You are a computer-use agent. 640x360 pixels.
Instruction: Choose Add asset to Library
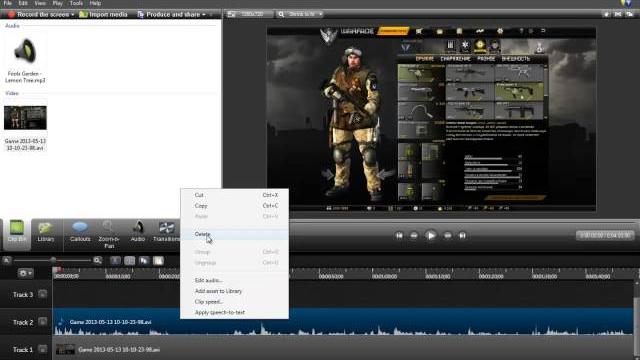tap(235, 291)
